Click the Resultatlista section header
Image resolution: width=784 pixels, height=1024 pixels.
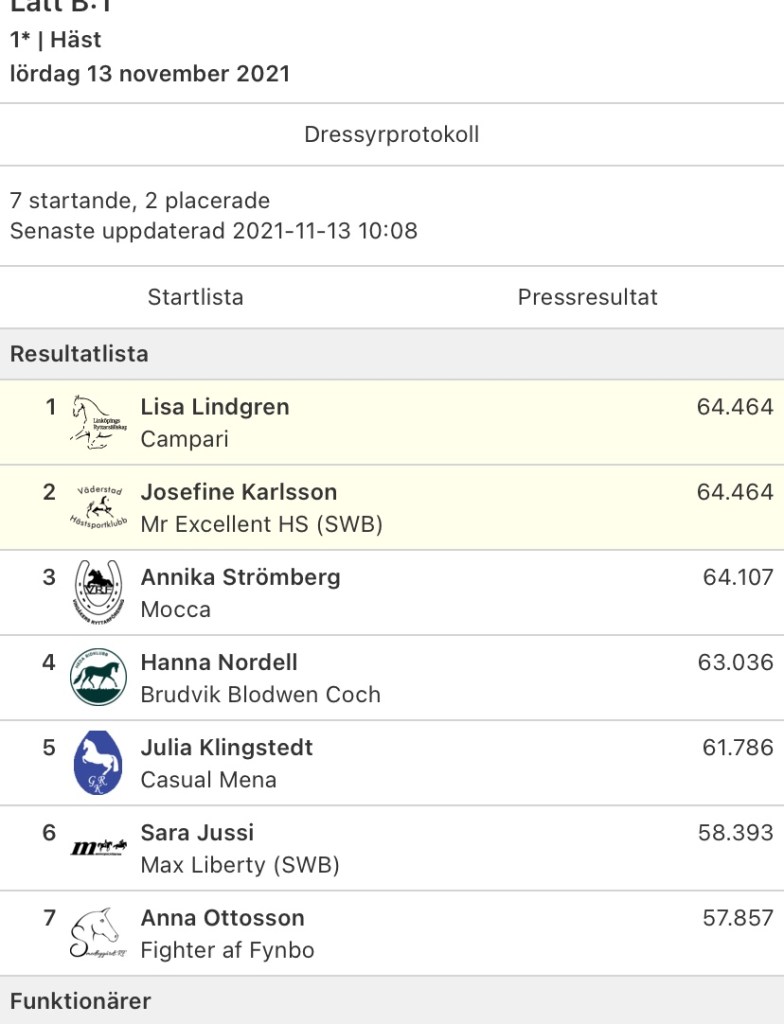(x=79, y=354)
